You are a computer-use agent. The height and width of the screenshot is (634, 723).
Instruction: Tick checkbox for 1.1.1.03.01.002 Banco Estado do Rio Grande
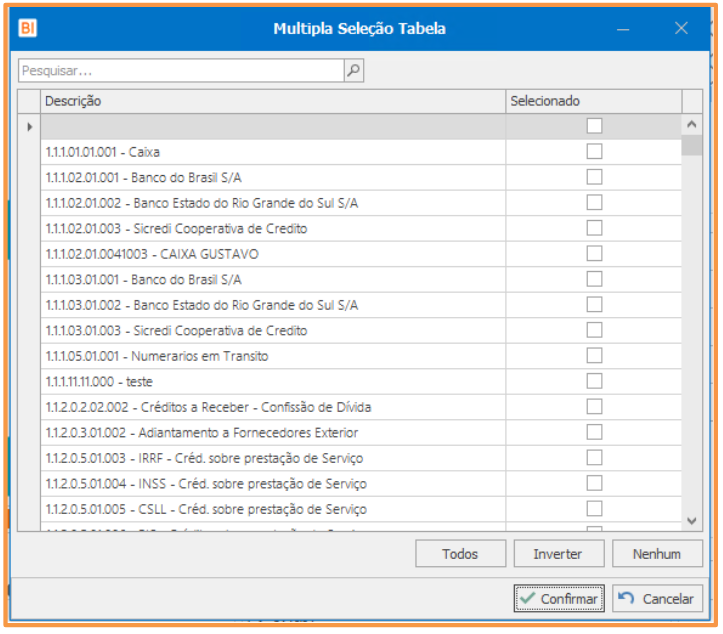(x=594, y=304)
